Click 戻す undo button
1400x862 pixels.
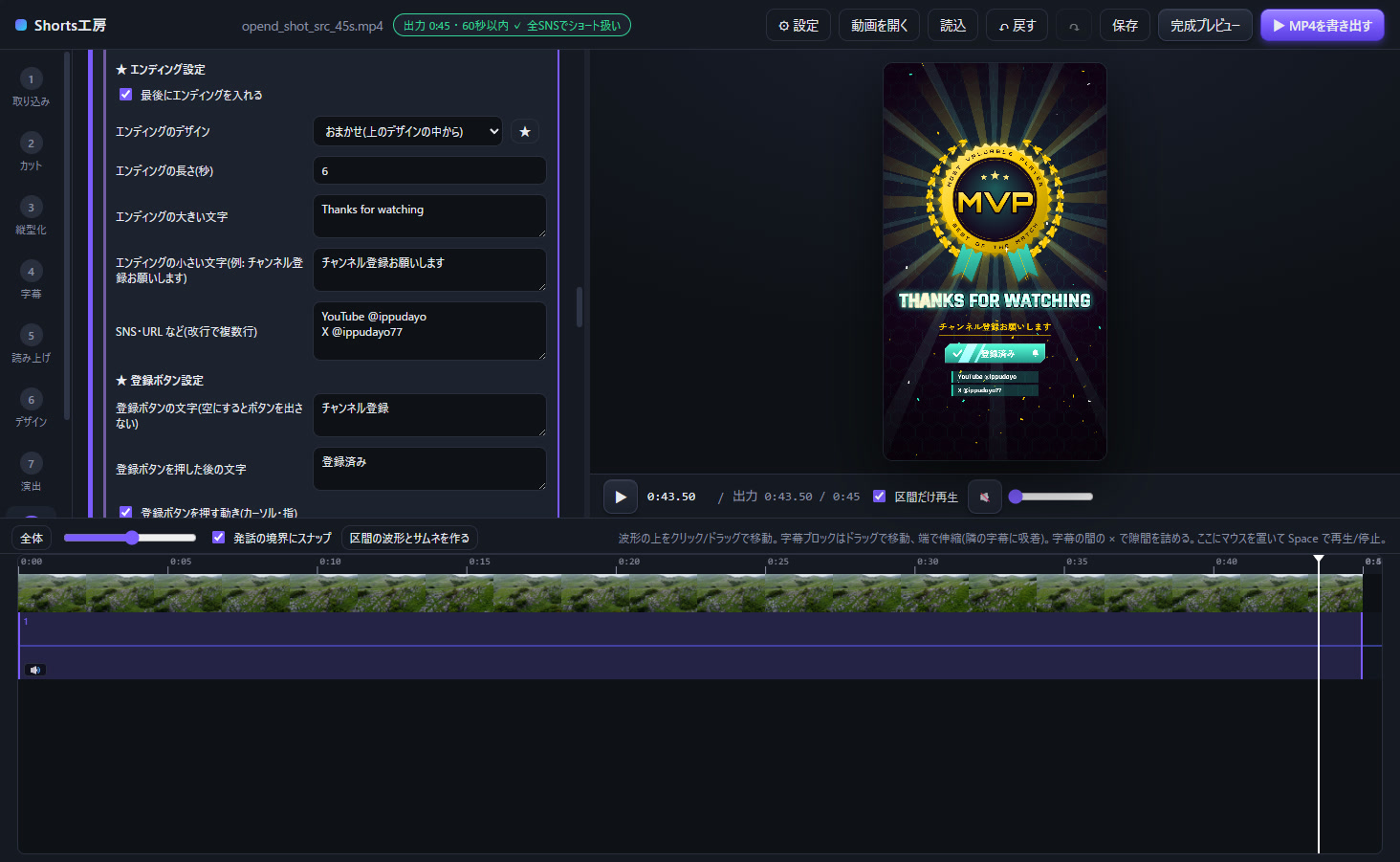coord(1017,26)
